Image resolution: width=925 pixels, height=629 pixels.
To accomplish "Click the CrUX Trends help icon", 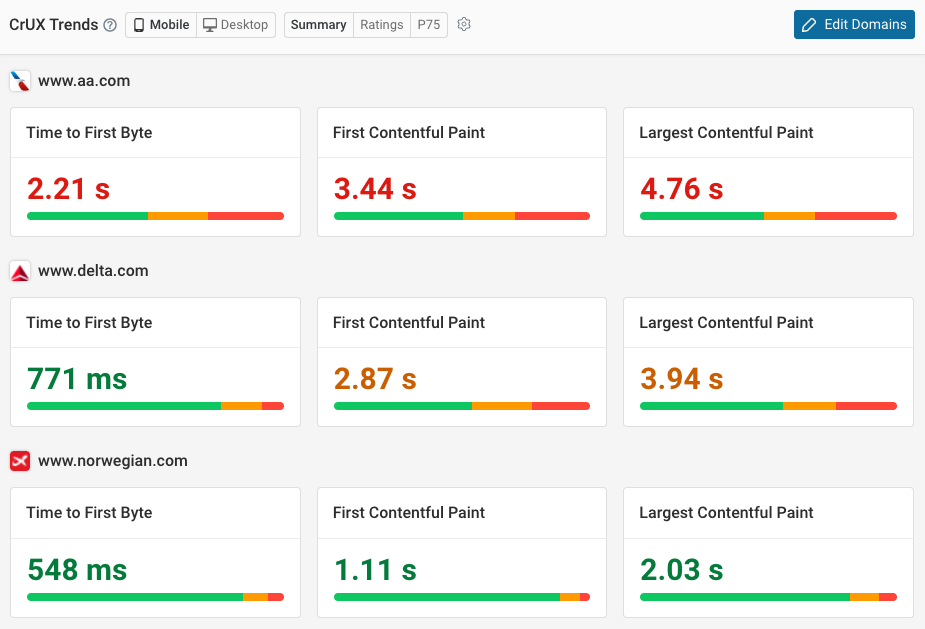I will coord(108,25).
